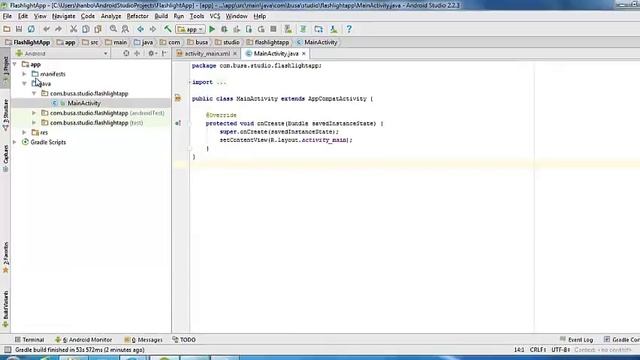Expand the manifests folder
Image resolution: width=640 pixels, height=360 pixels.
tap(24, 74)
